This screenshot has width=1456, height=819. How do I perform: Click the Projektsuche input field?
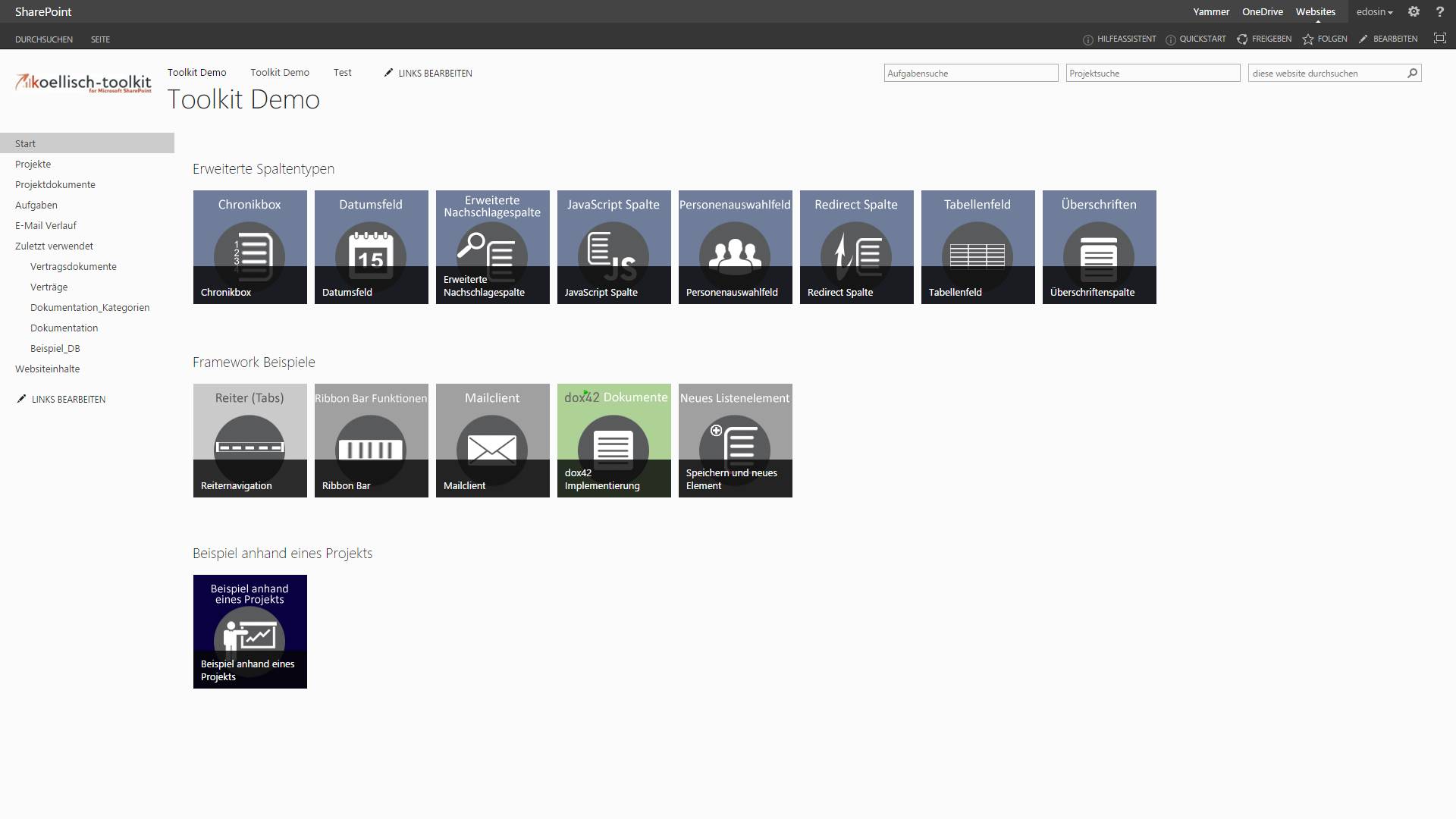coord(1153,73)
